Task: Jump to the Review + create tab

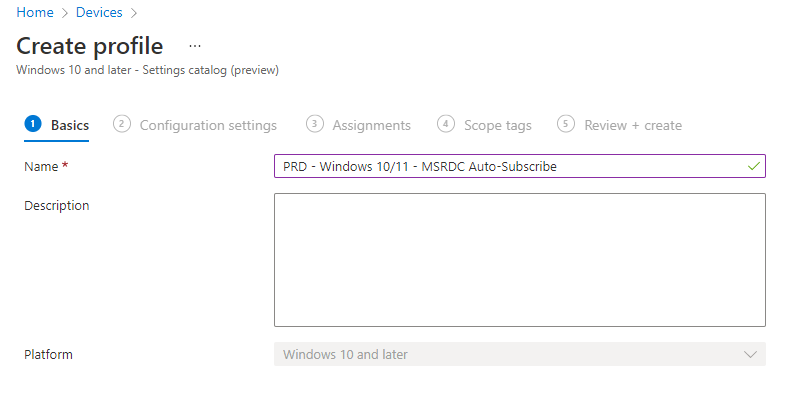Action: pos(619,125)
